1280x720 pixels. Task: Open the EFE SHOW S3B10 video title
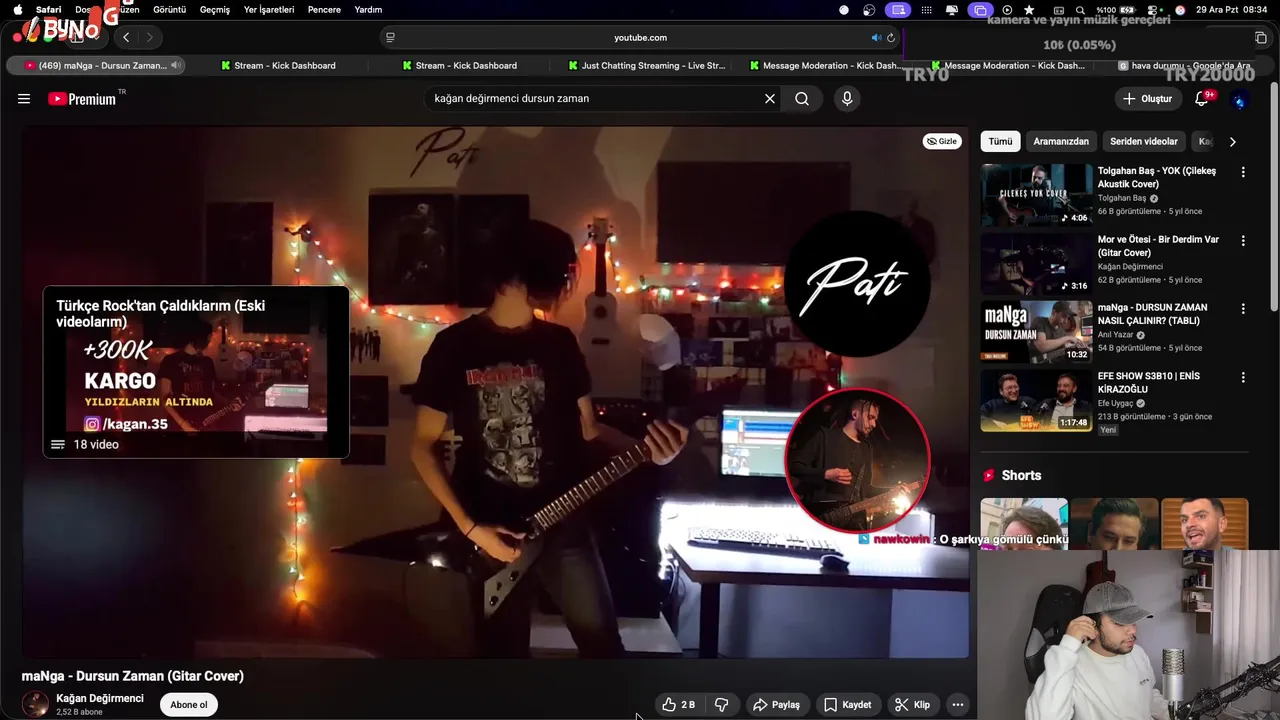click(x=1149, y=382)
